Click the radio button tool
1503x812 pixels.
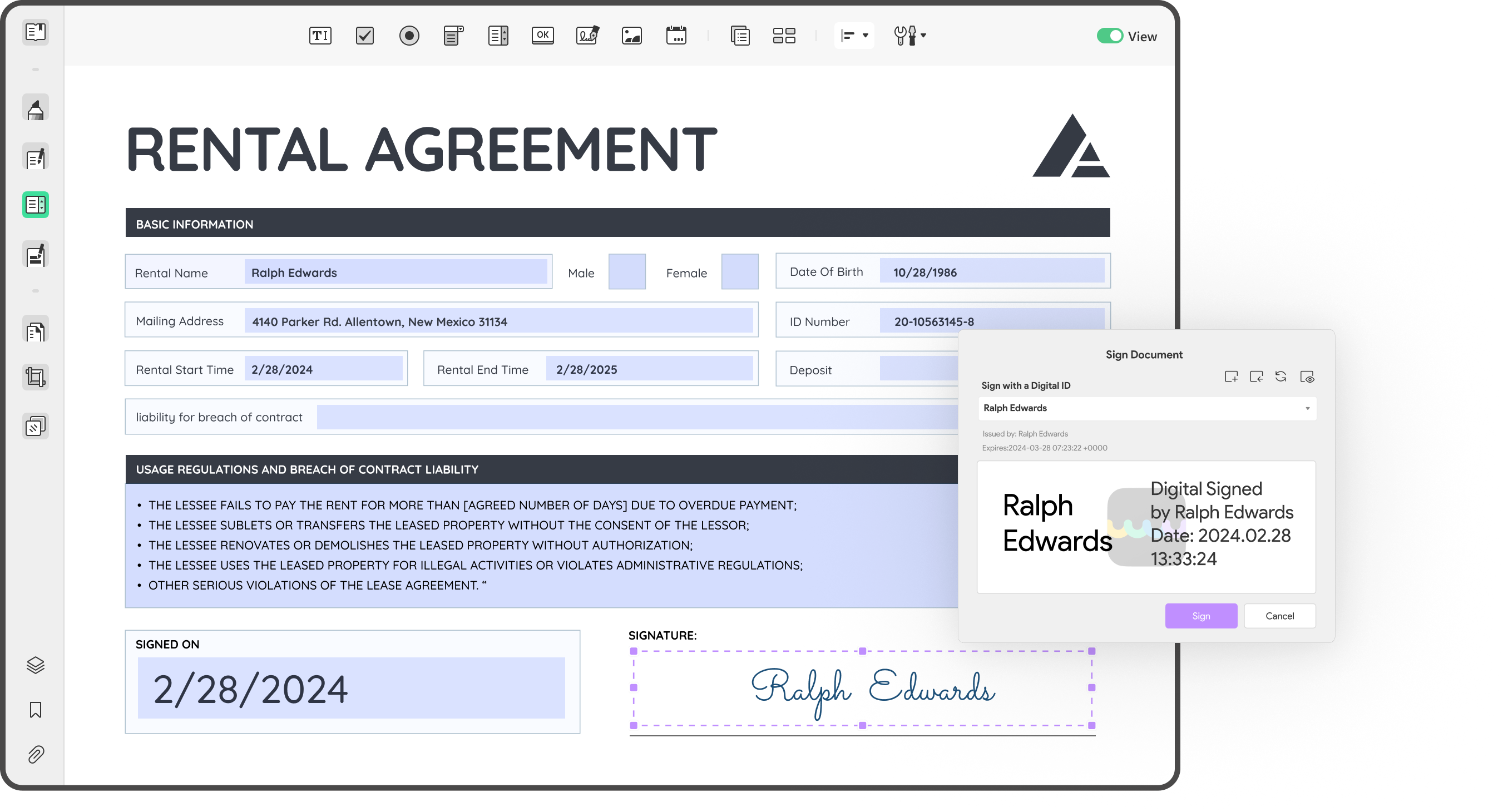(409, 35)
